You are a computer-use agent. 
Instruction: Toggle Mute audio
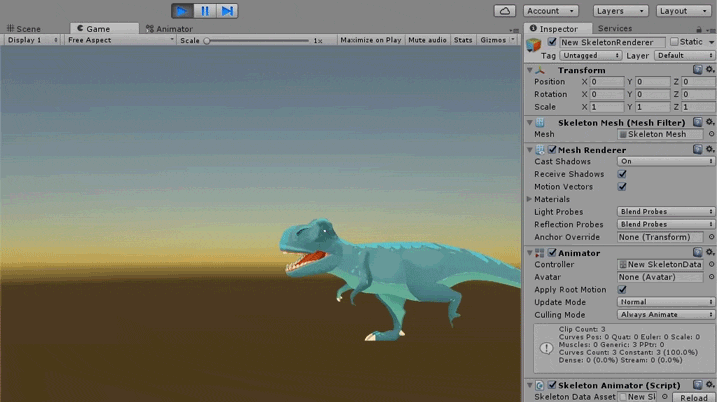pyautogui.click(x=427, y=40)
